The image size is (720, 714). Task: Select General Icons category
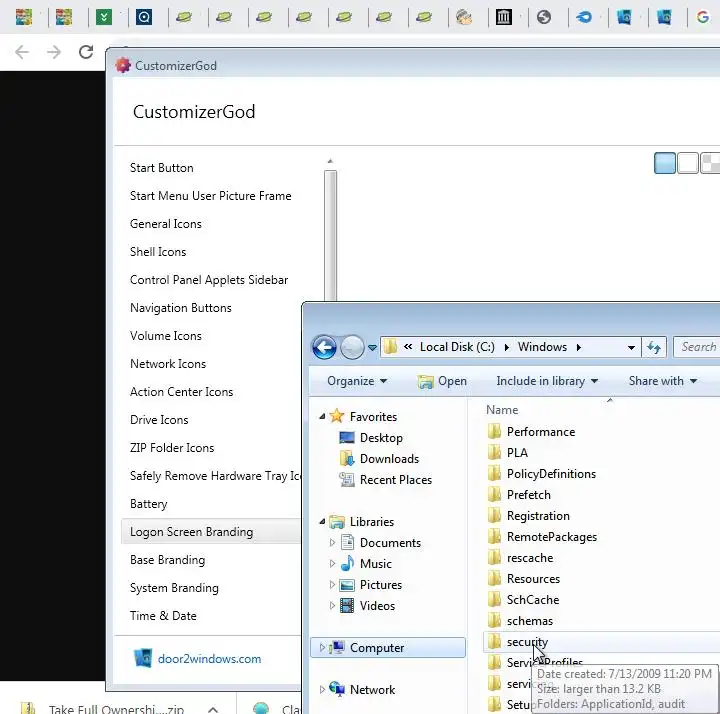[x=166, y=224]
